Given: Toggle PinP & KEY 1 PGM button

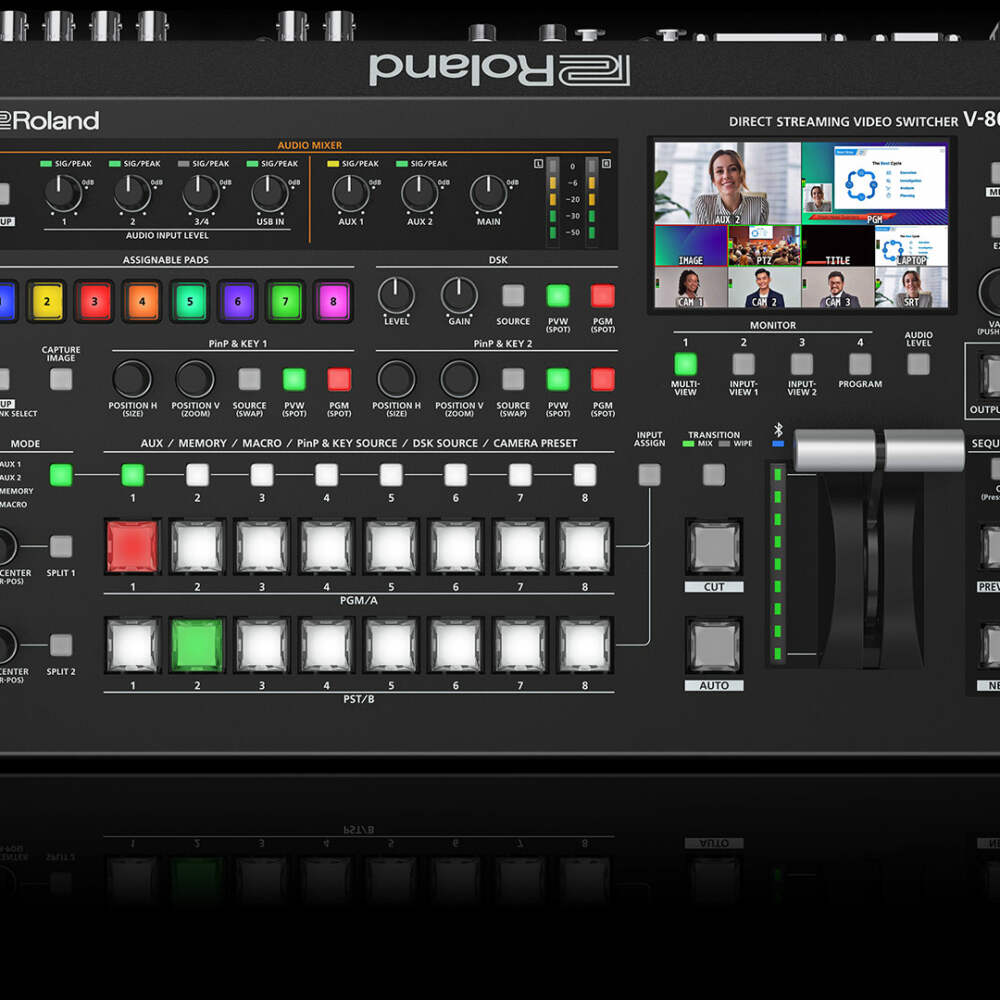Looking at the screenshot, I should 339,379.
